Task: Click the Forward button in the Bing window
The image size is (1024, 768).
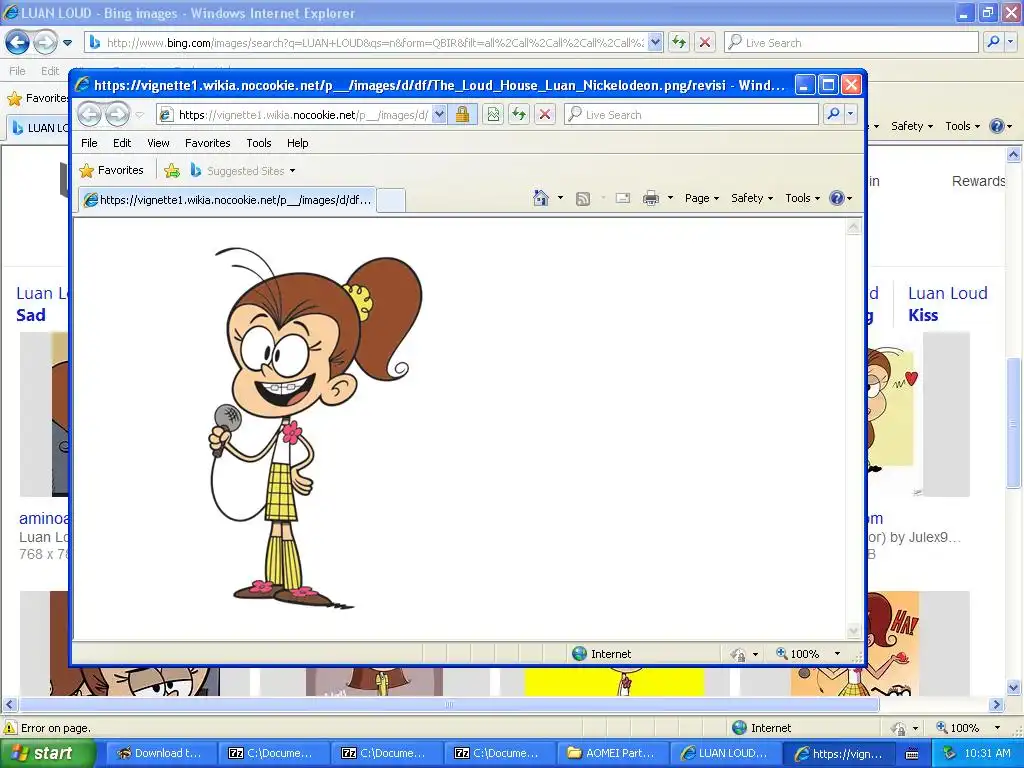Action: coord(44,42)
